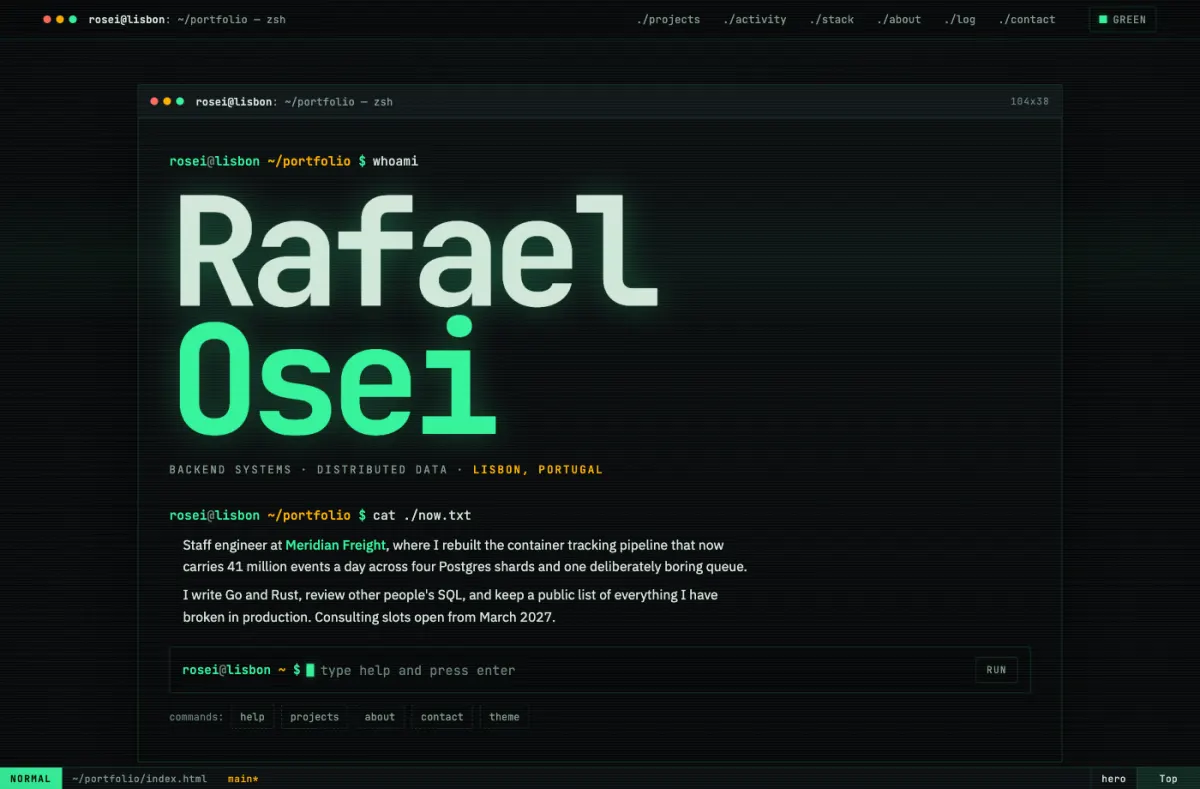Click the large Rafael heading
Screen dimensions: 1200x789
(x=418, y=250)
